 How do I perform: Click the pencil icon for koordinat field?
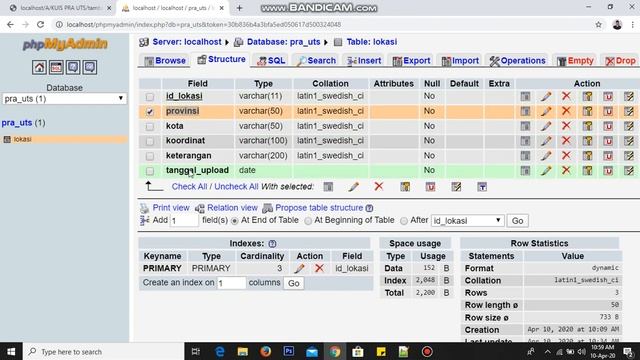546,141
